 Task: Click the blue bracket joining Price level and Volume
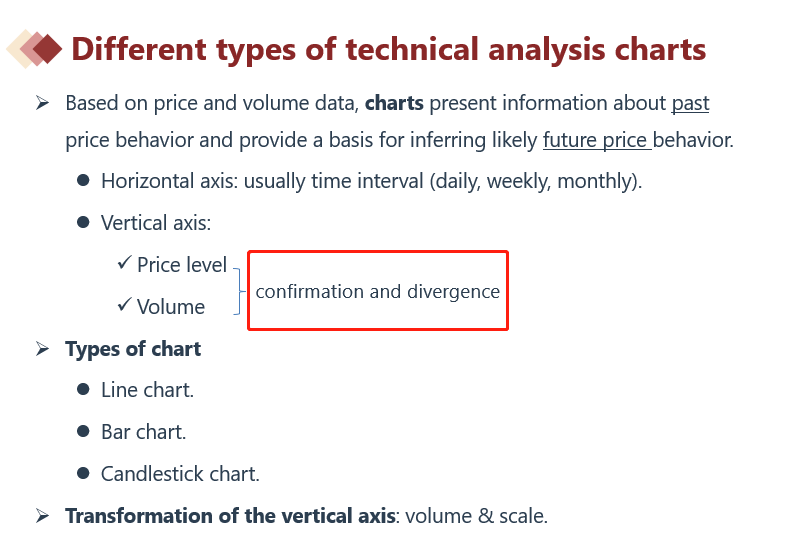pos(239,292)
